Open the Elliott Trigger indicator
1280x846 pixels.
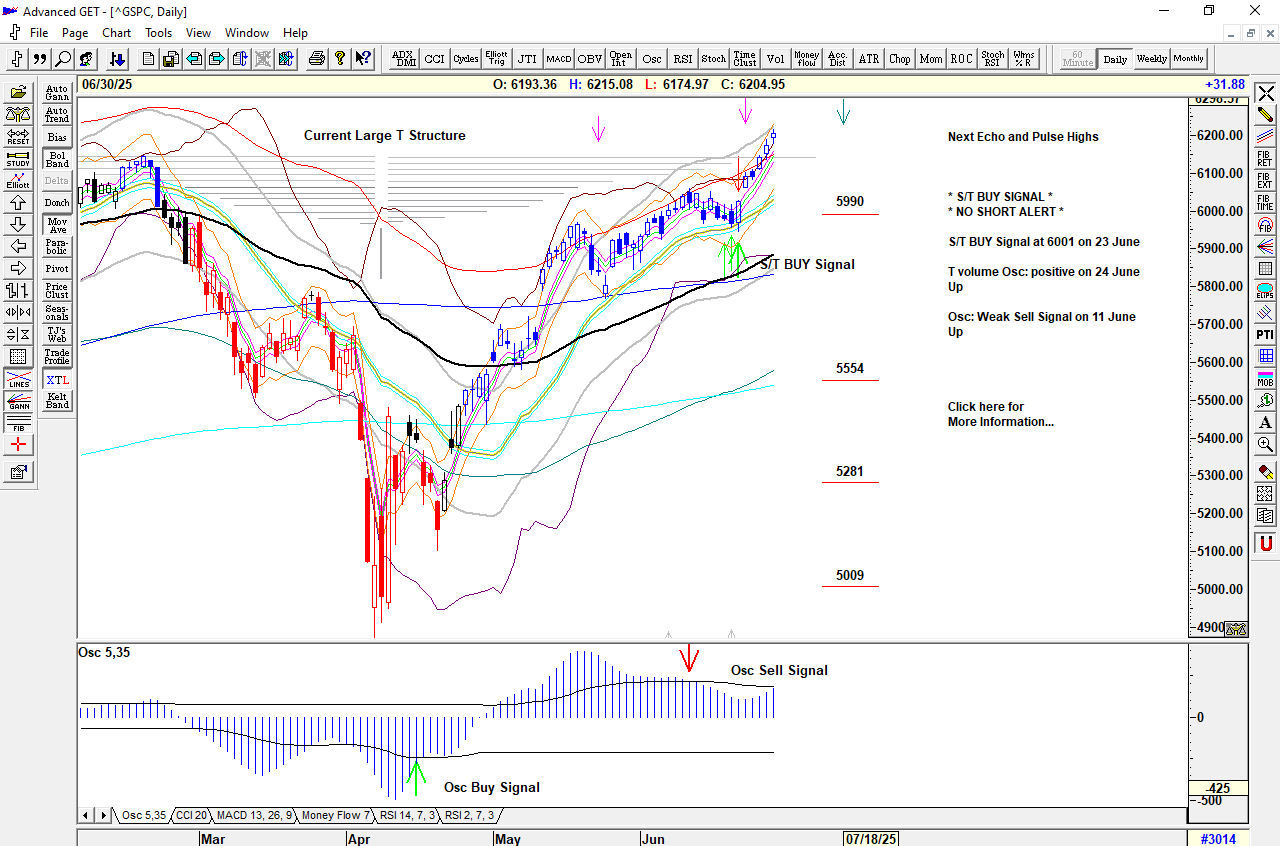point(496,59)
